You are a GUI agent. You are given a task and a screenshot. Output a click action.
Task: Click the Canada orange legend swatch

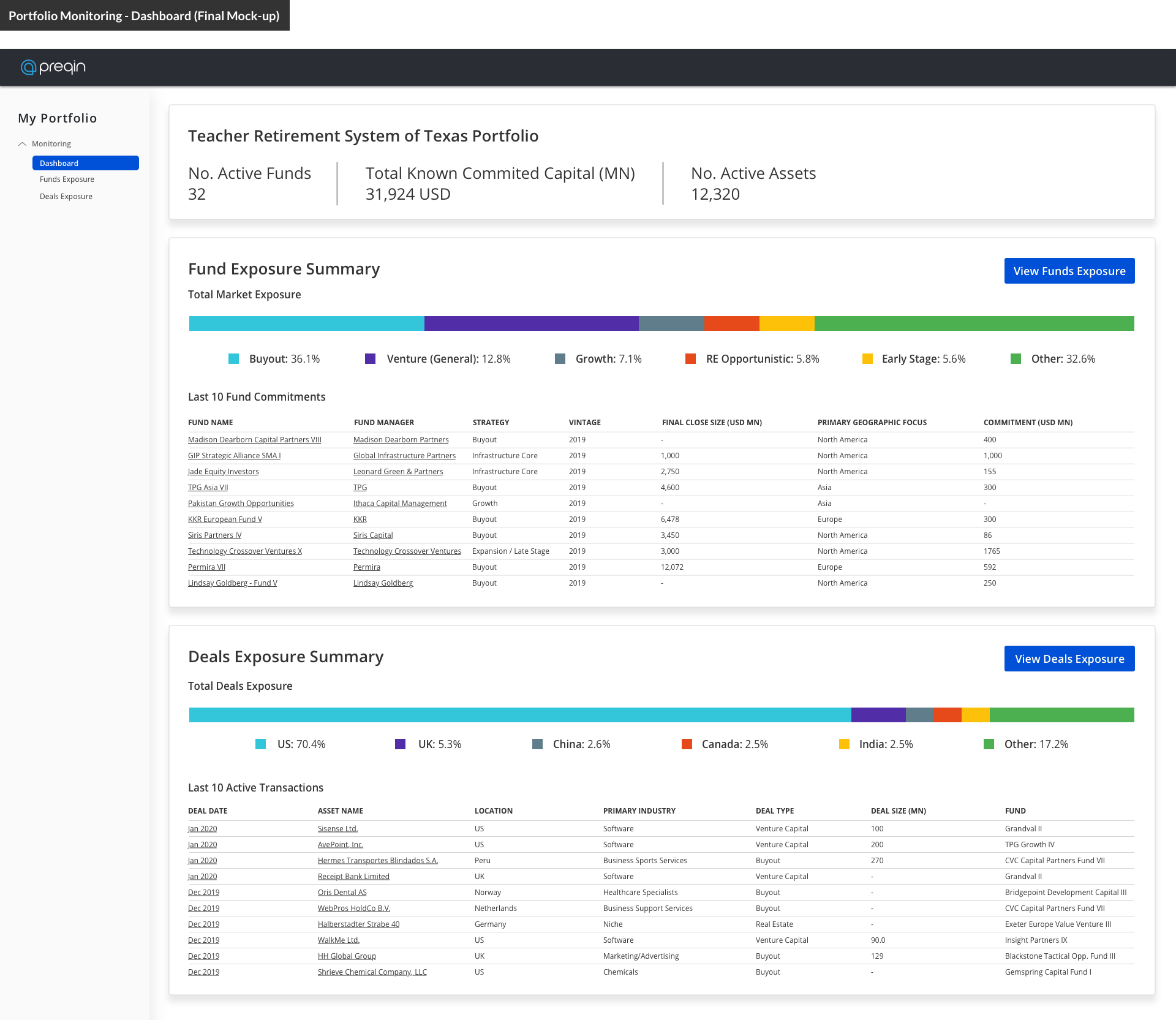click(687, 744)
